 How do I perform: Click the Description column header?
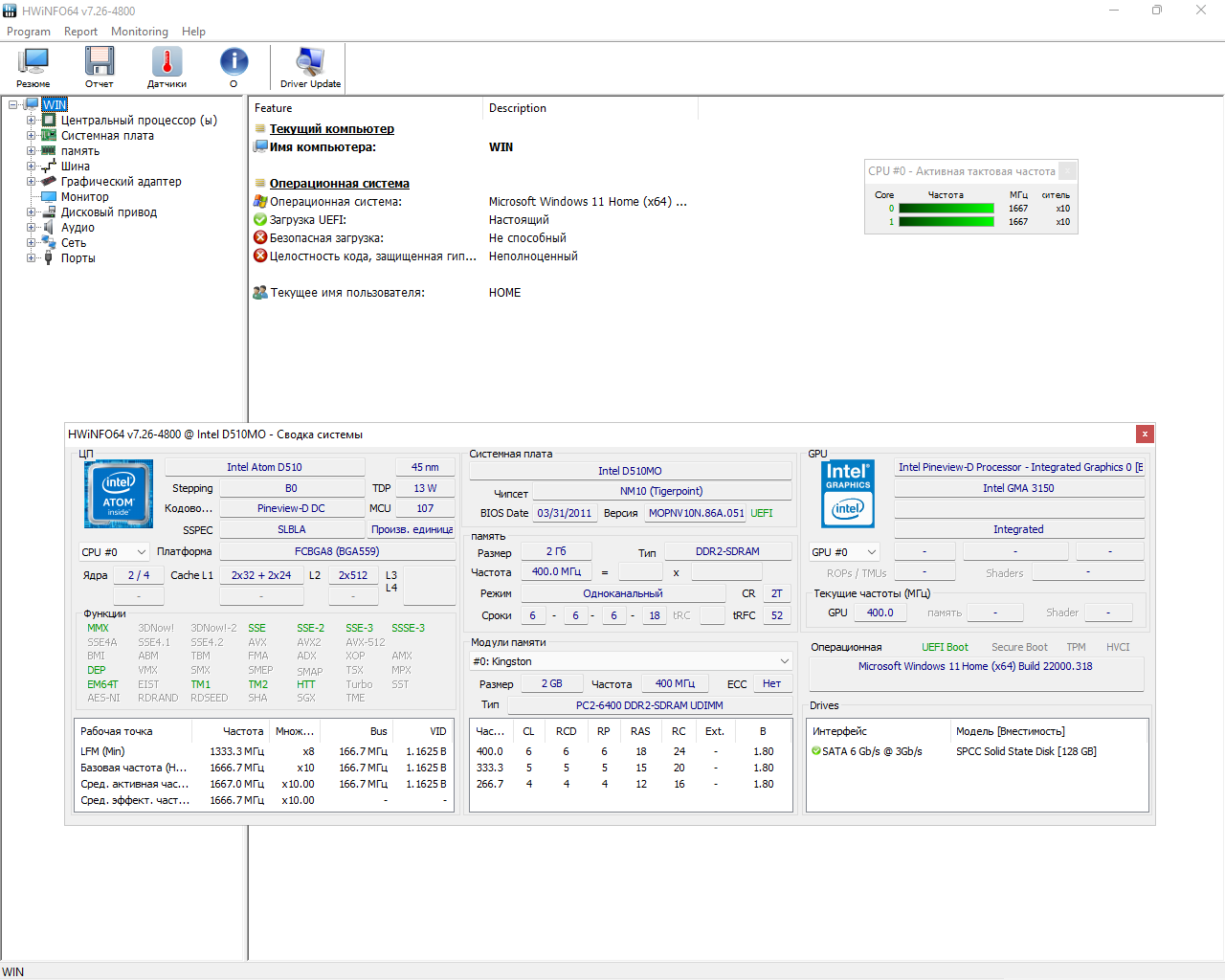pyautogui.click(x=590, y=108)
